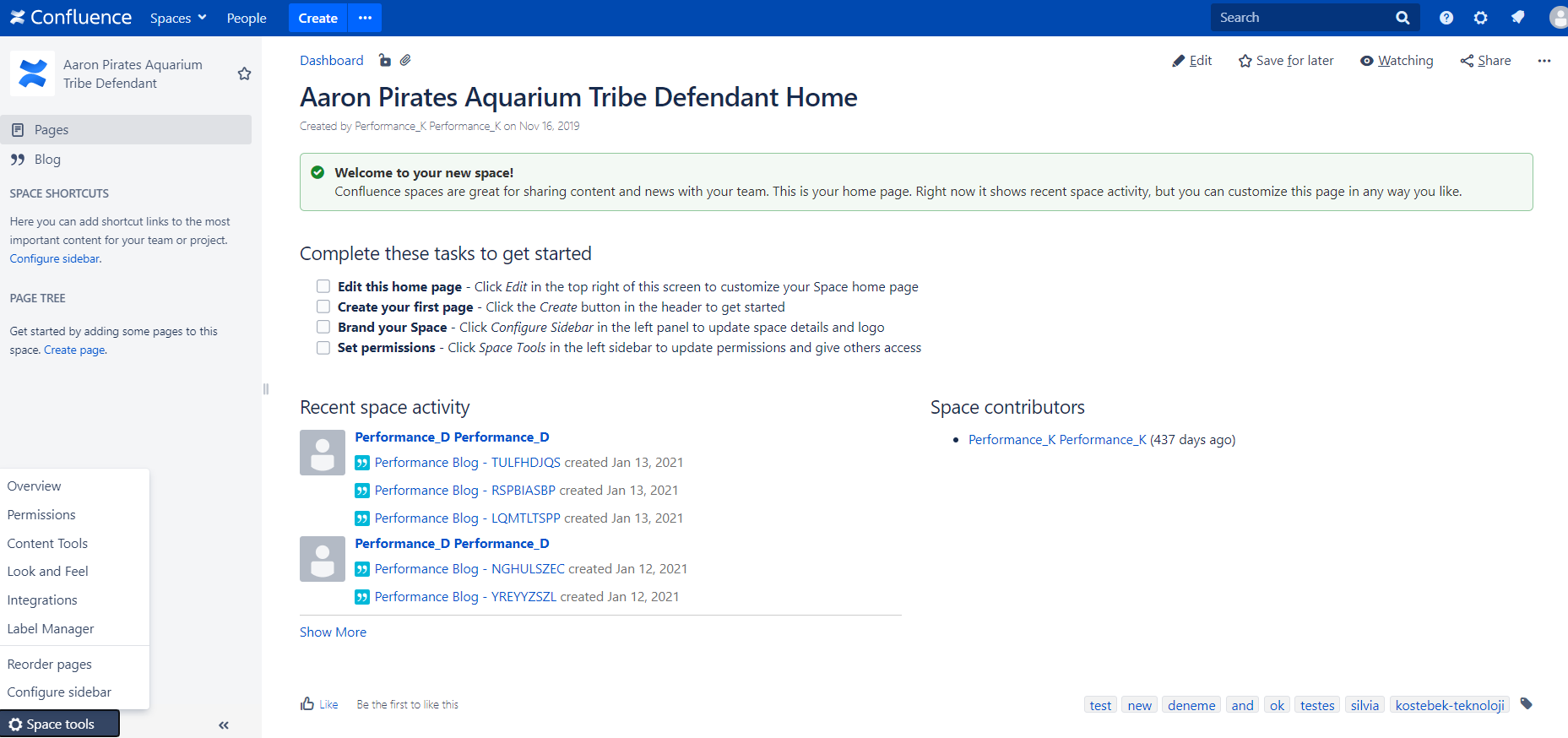The image size is (1568, 738).
Task: Select Overview in space tools menu
Action: [x=75, y=486]
